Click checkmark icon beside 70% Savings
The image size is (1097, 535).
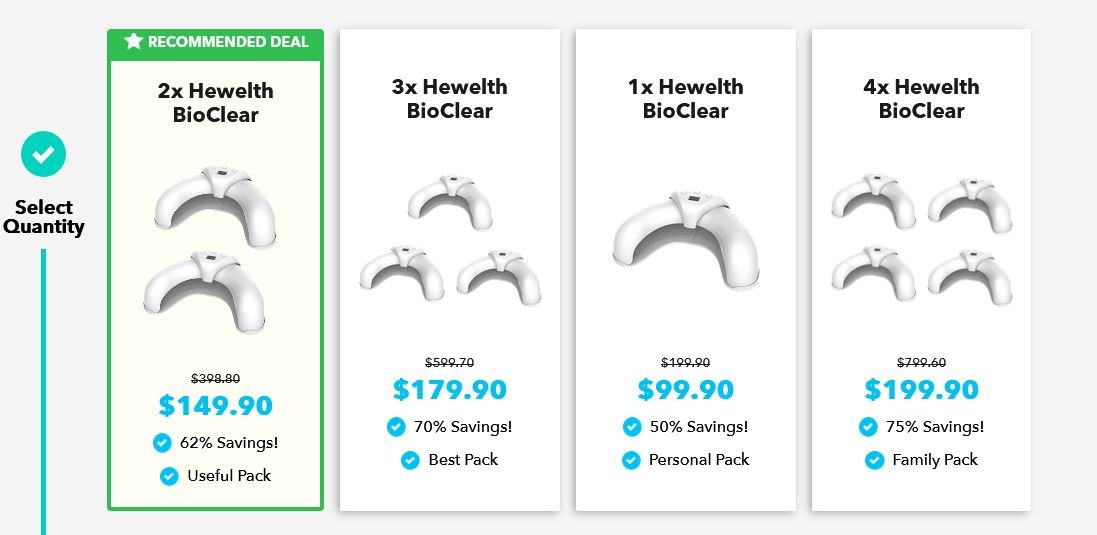[396, 427]
